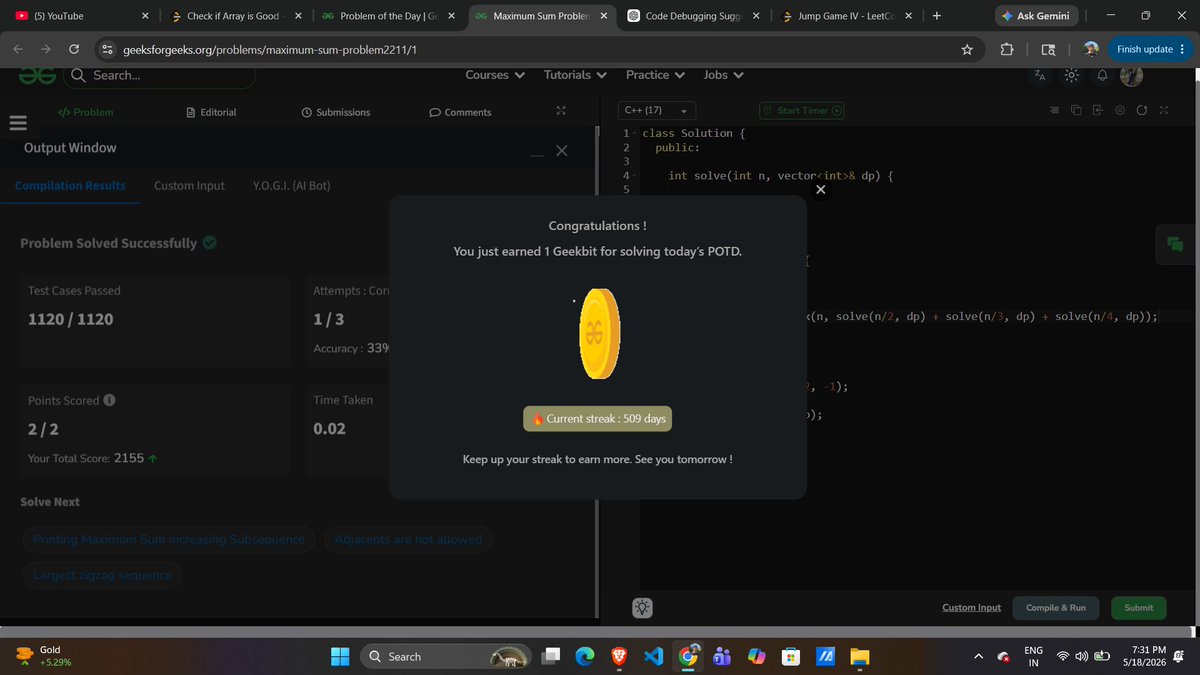This screenshot has width=1200, height=675.
Task: Click Your Total Score 2155 text
Action: point(91,458)
